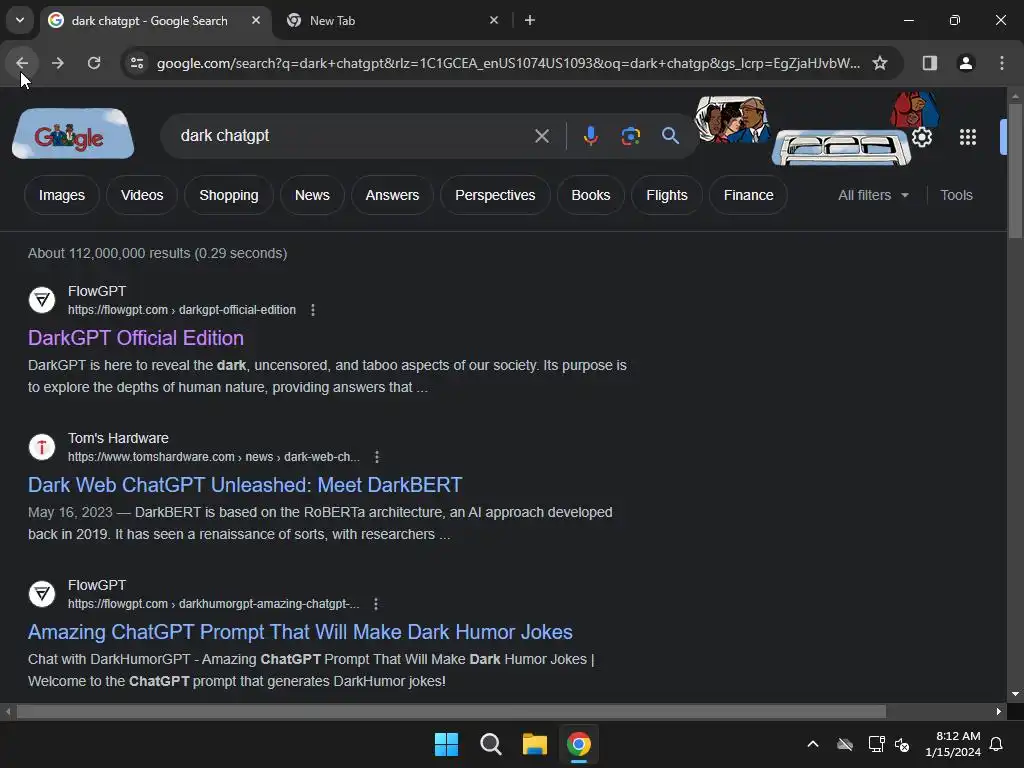
Task: Click the flowgpt.com darkhumorgpt URL text
Action: 214,603
